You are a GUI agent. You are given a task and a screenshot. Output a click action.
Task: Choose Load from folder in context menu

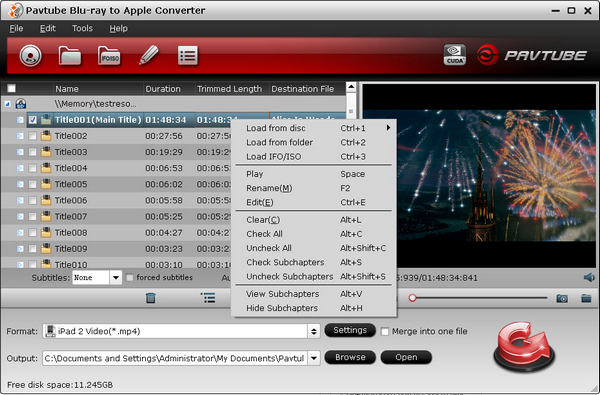[314, 142]
